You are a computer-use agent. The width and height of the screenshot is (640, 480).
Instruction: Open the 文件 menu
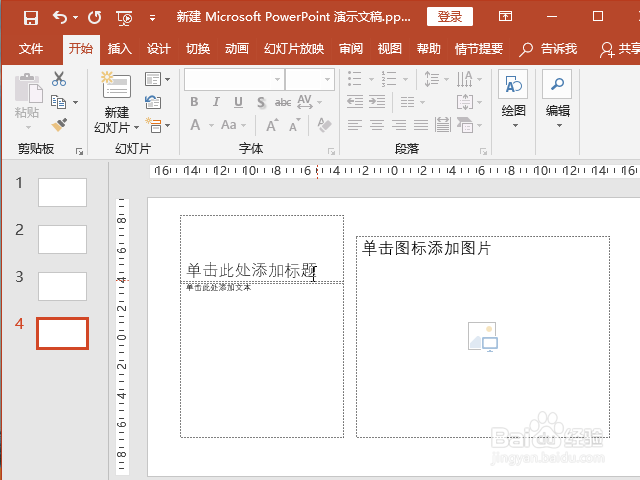[x=31, y=49]
